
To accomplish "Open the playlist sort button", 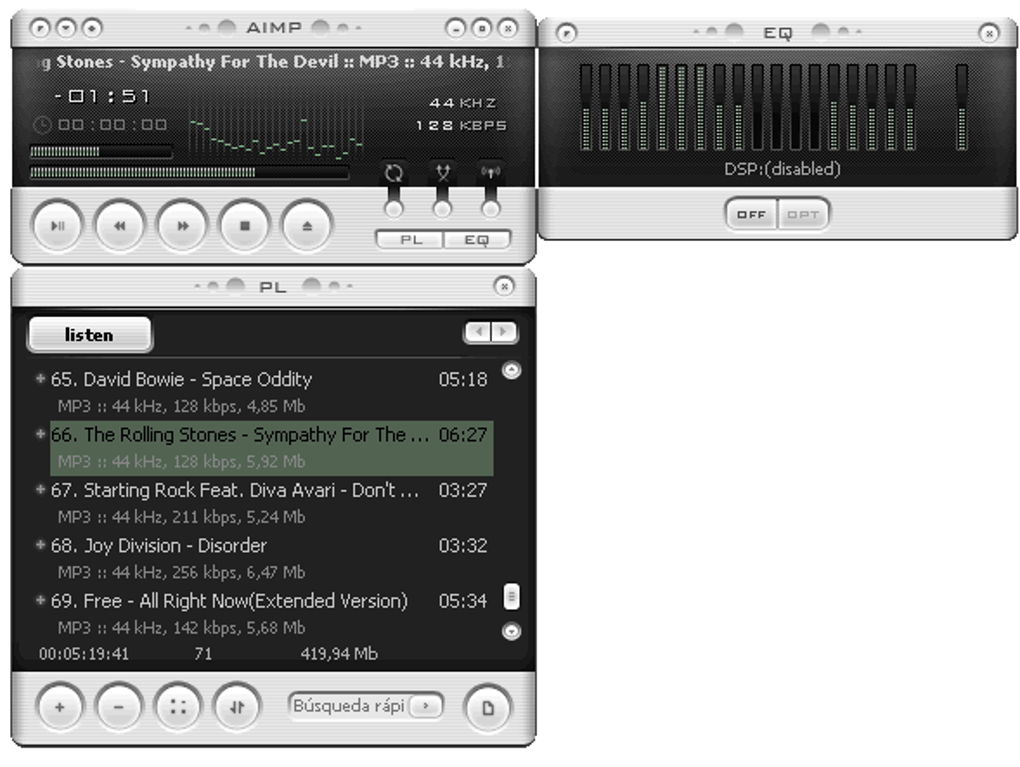I will pyautogui.click(x=237, y=707).
